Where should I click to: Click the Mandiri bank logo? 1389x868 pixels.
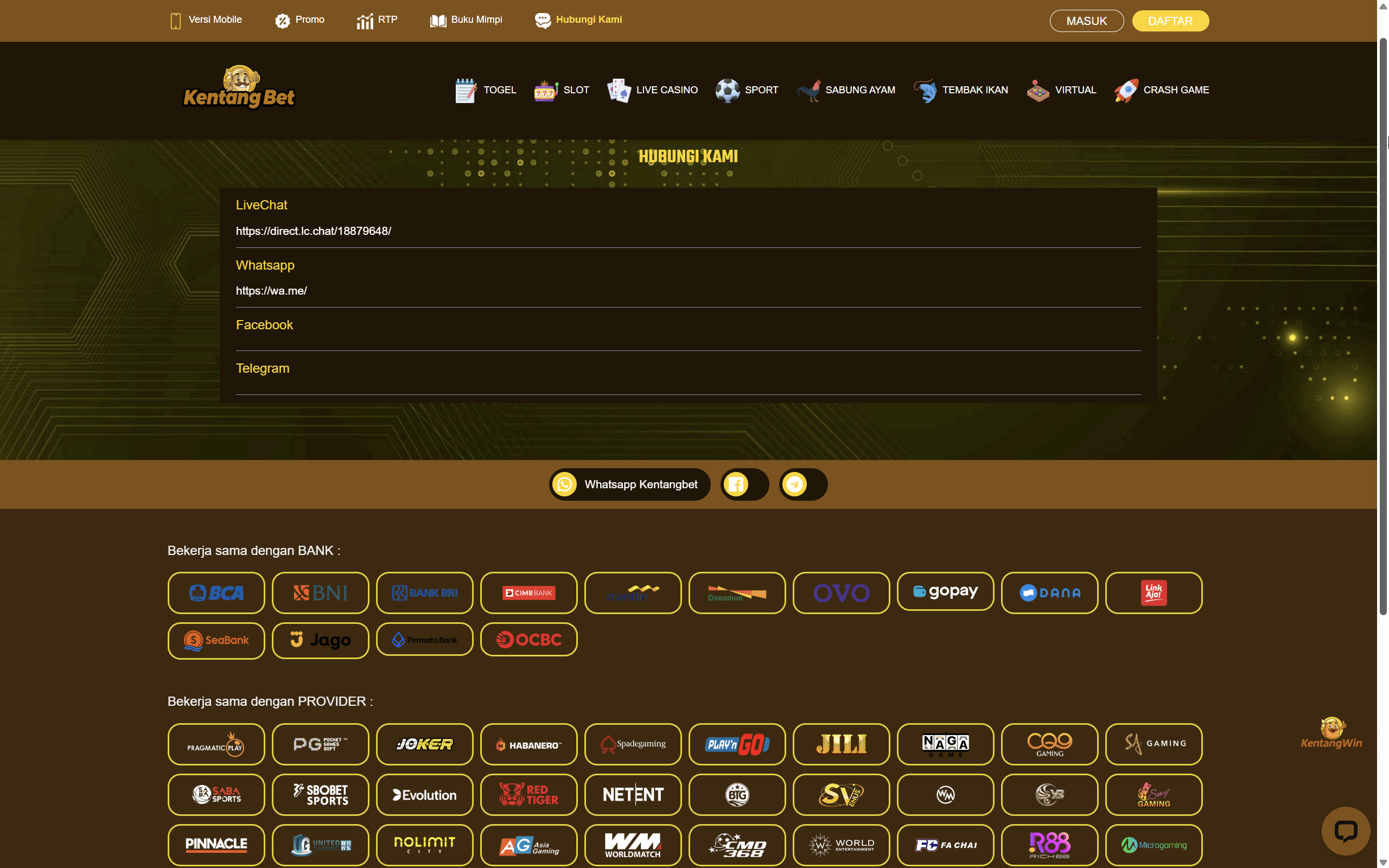(x=633, y=593)
